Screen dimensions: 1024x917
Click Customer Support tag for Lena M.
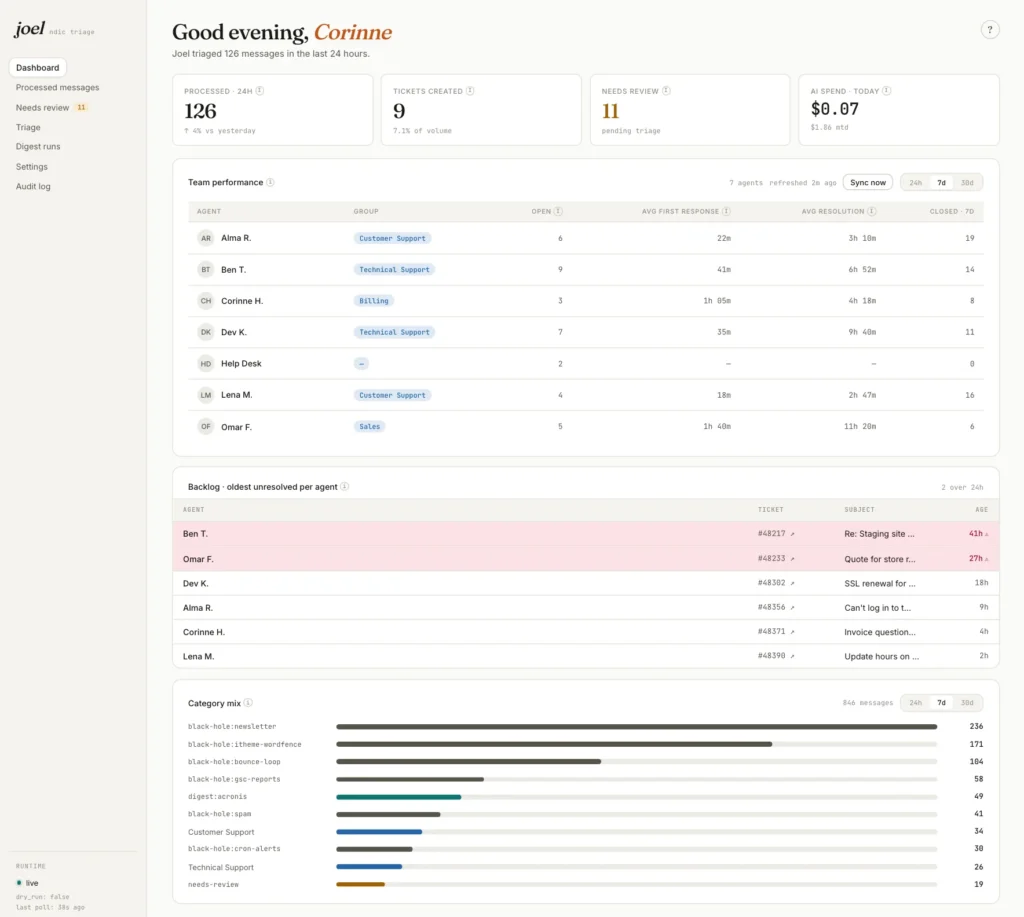(x=392, y=395)
